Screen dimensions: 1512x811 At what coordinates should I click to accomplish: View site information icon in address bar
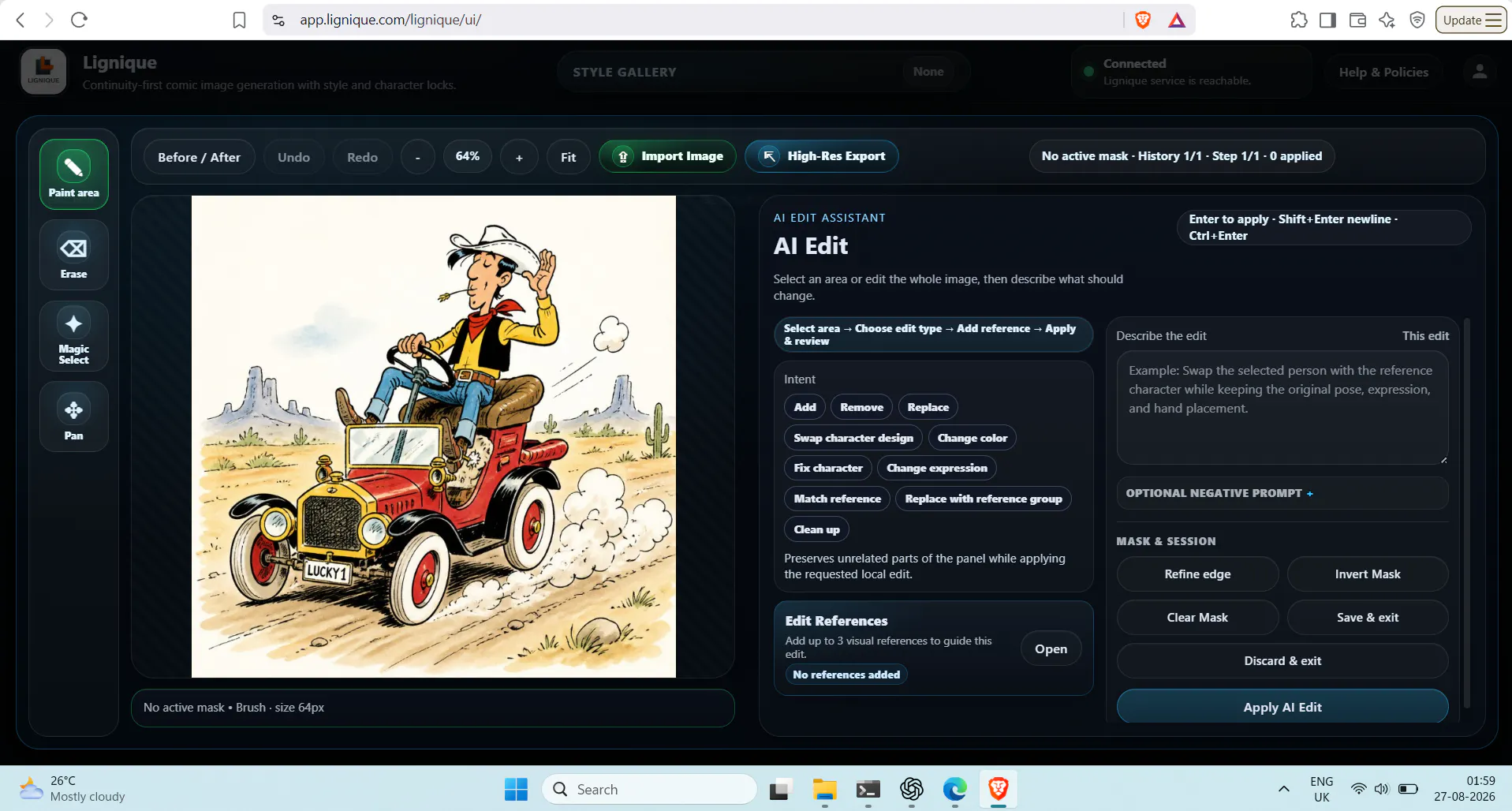pyautogui.click(x=278, y=20)
